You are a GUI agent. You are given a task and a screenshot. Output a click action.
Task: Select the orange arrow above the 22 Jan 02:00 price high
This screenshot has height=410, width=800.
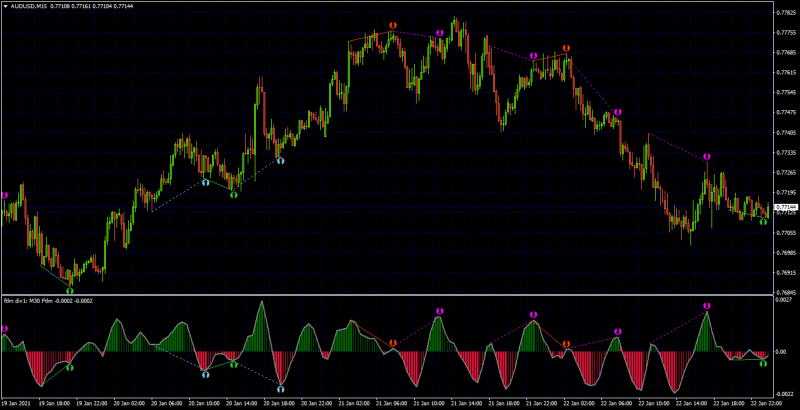(566, 48)
